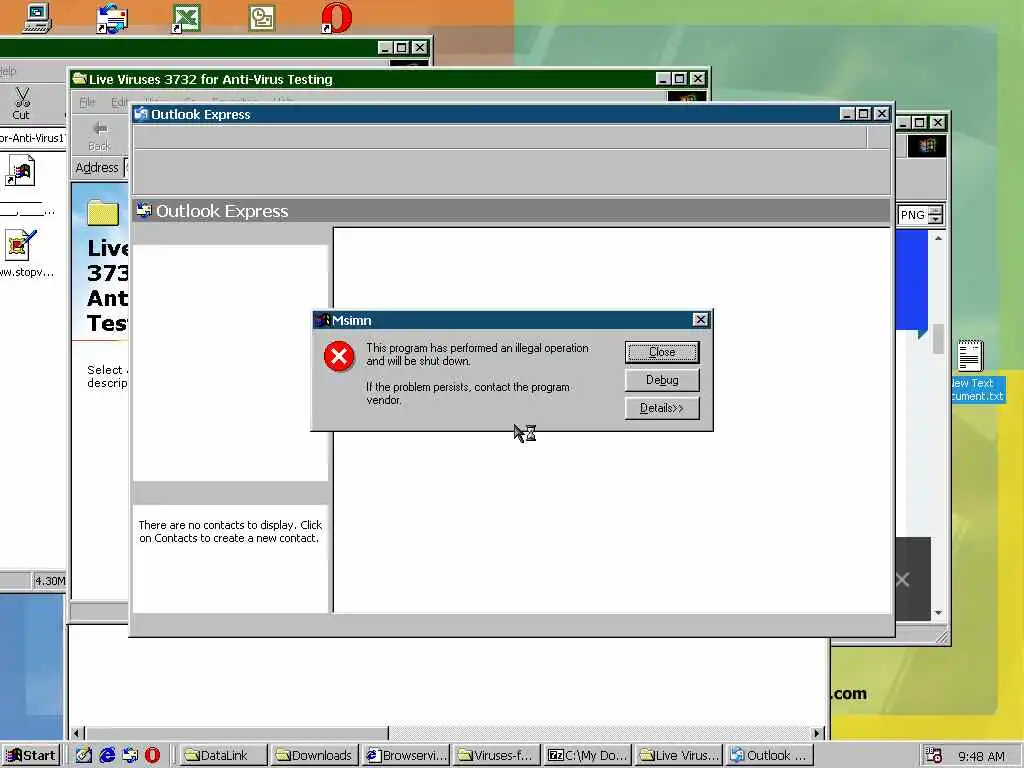The image size is (1024, 768).
Task: Launch Outlook Express from quick launch
Action: point(130,755)
